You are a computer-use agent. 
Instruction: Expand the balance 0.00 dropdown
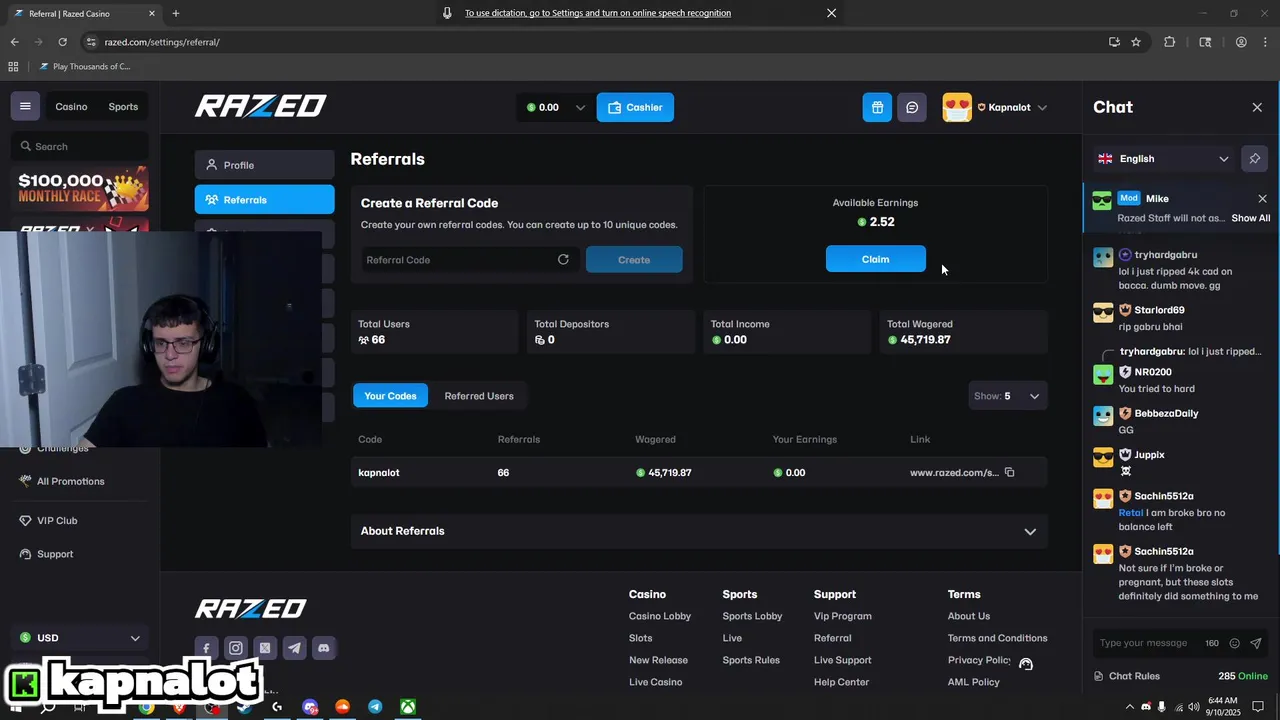(580, 107)
